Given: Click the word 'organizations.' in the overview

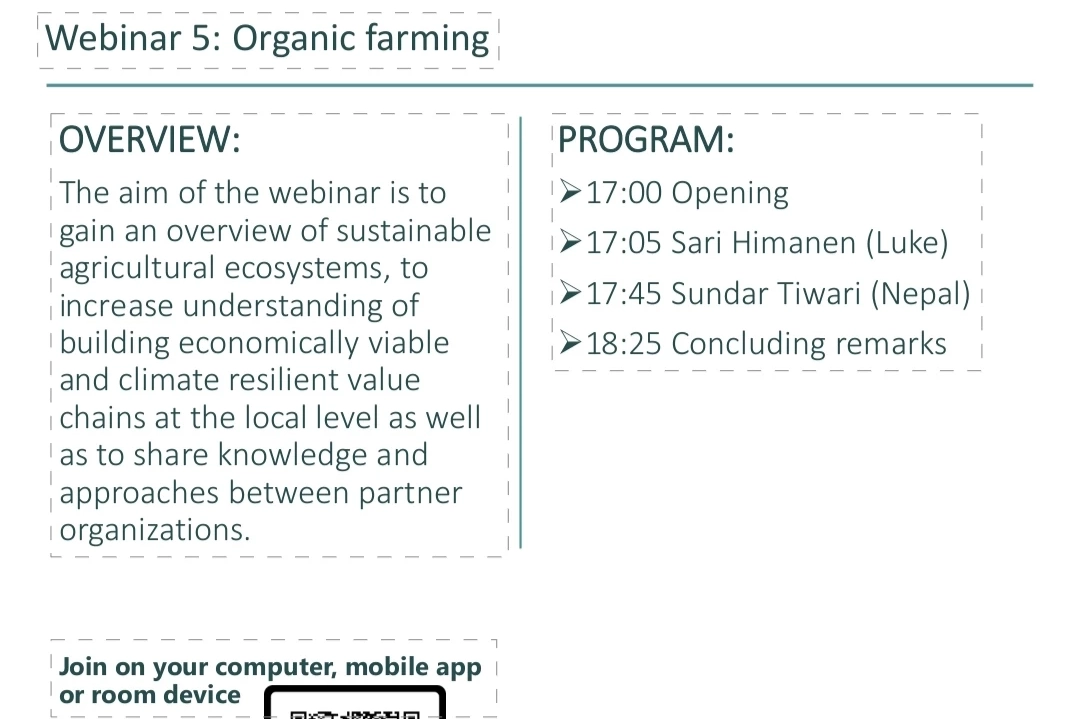Looking at the screenshot, I should [x=155, y=529].
